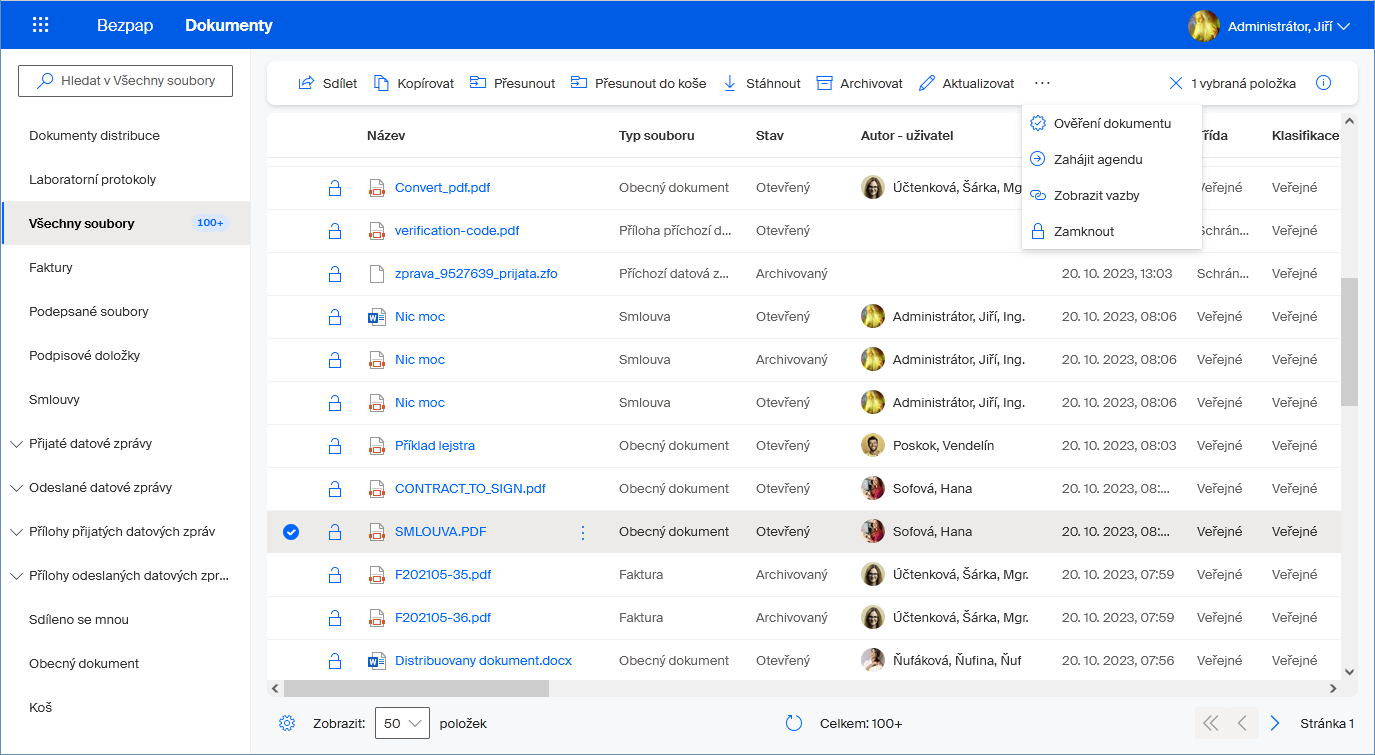Click the Word icon of Distribuovany dokument.docx
Screen dimensions: 1375x755
click(x=376, y=660)
